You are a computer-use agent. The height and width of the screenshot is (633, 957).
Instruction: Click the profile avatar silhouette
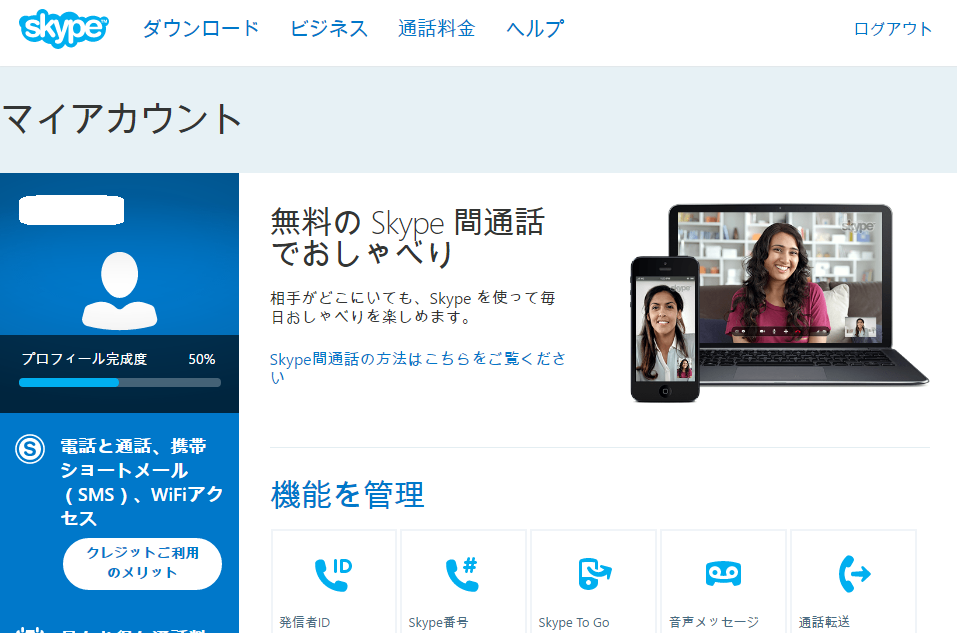point(119,290)
